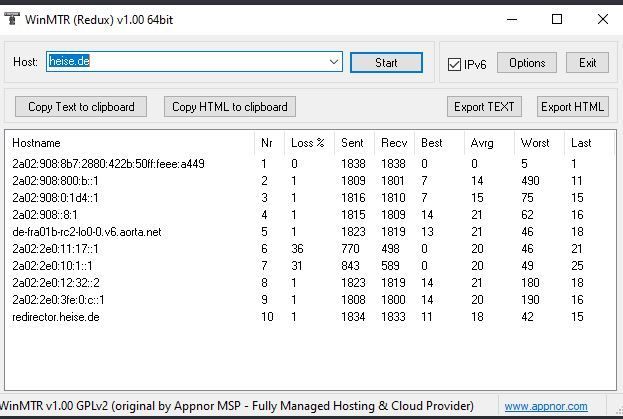
Task: Maximize the WinMTR window
Action: 557,19
